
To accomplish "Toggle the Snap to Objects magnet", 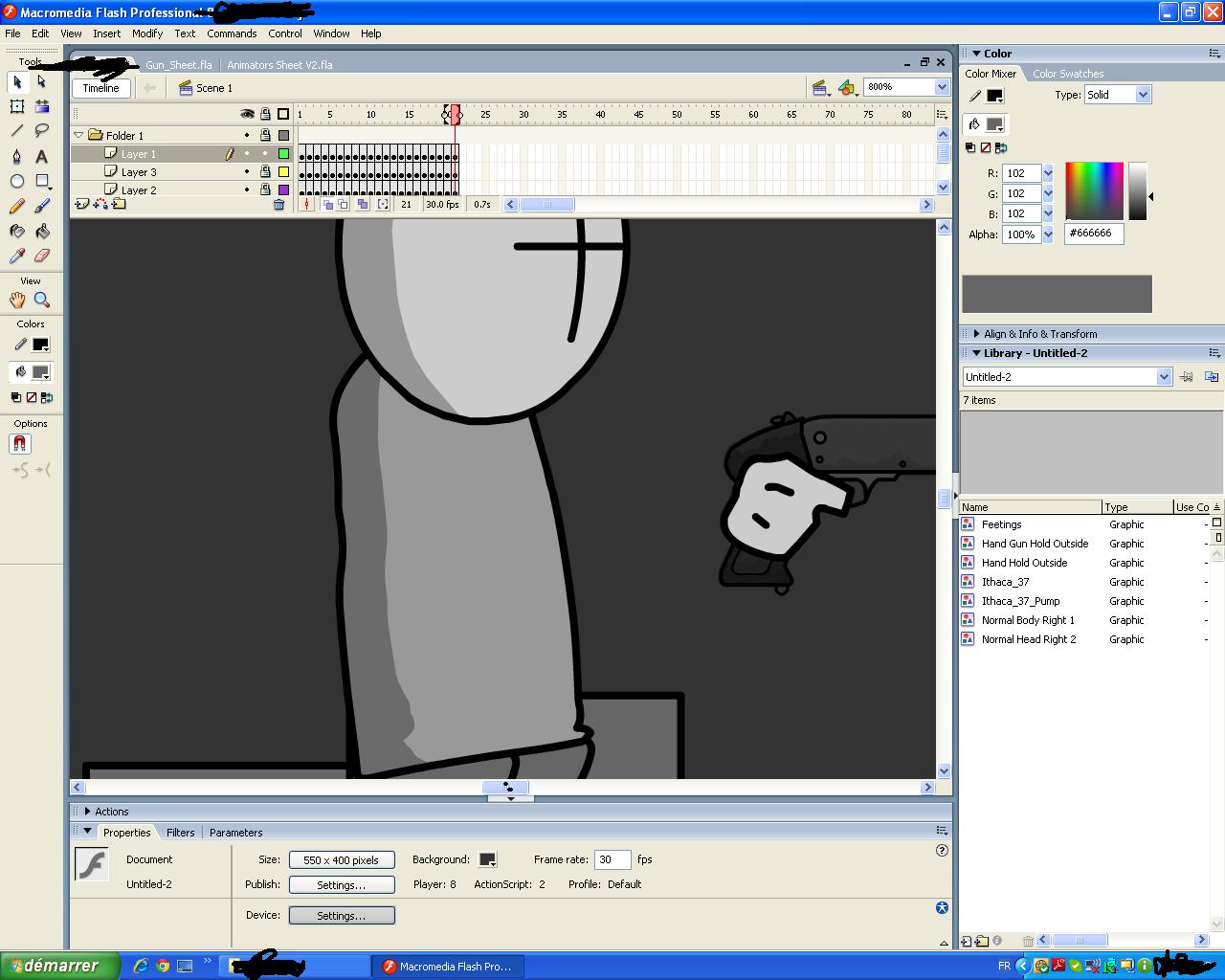I will tap(20, 444).
